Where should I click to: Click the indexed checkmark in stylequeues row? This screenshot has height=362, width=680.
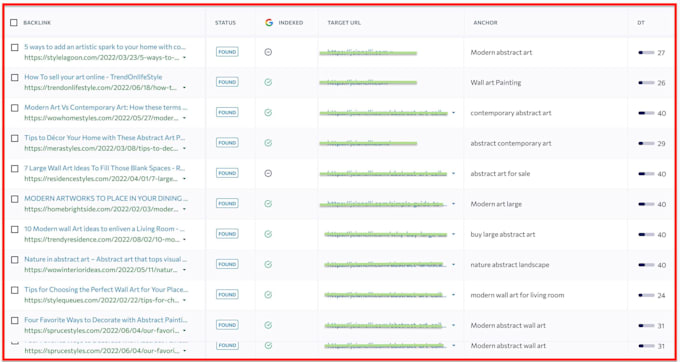[x=268, y=295]
